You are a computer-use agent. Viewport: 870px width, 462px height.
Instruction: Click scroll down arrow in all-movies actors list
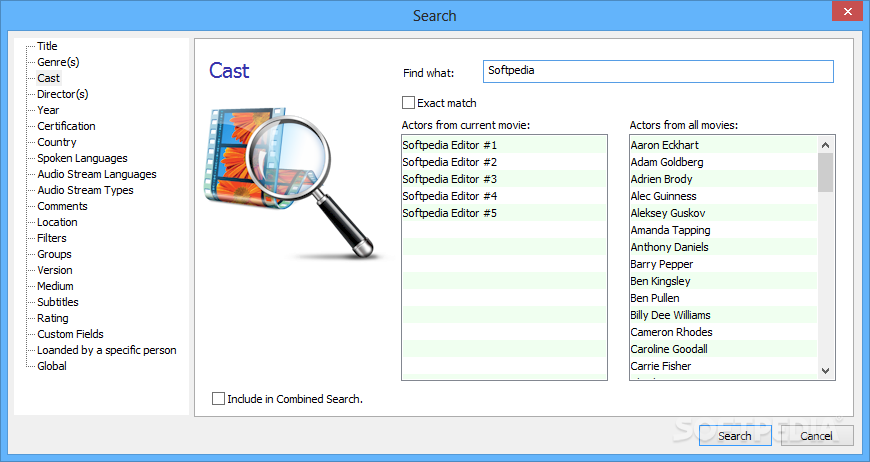coord(826,370)
